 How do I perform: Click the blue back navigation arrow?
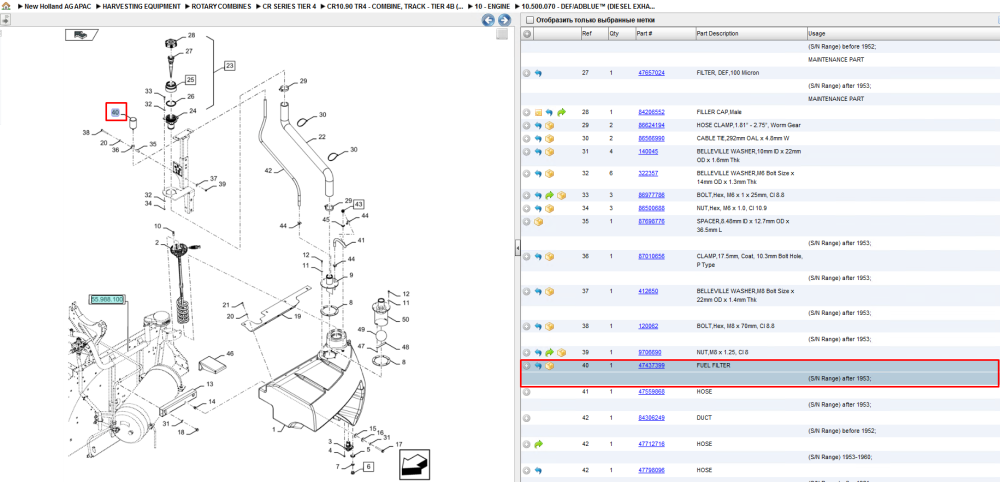click(x=488, y=20)
